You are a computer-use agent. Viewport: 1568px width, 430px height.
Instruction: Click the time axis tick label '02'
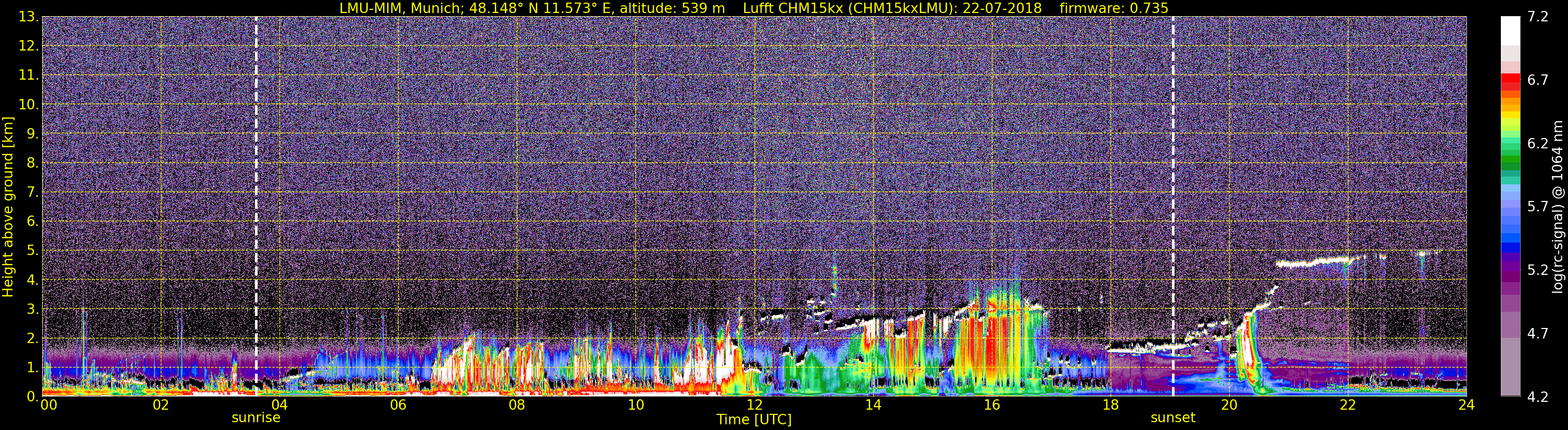tap(160, 406)
